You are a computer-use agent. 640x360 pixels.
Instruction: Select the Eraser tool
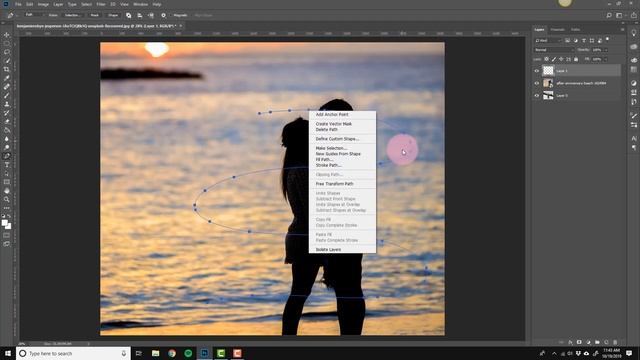(x=7, y=121)
